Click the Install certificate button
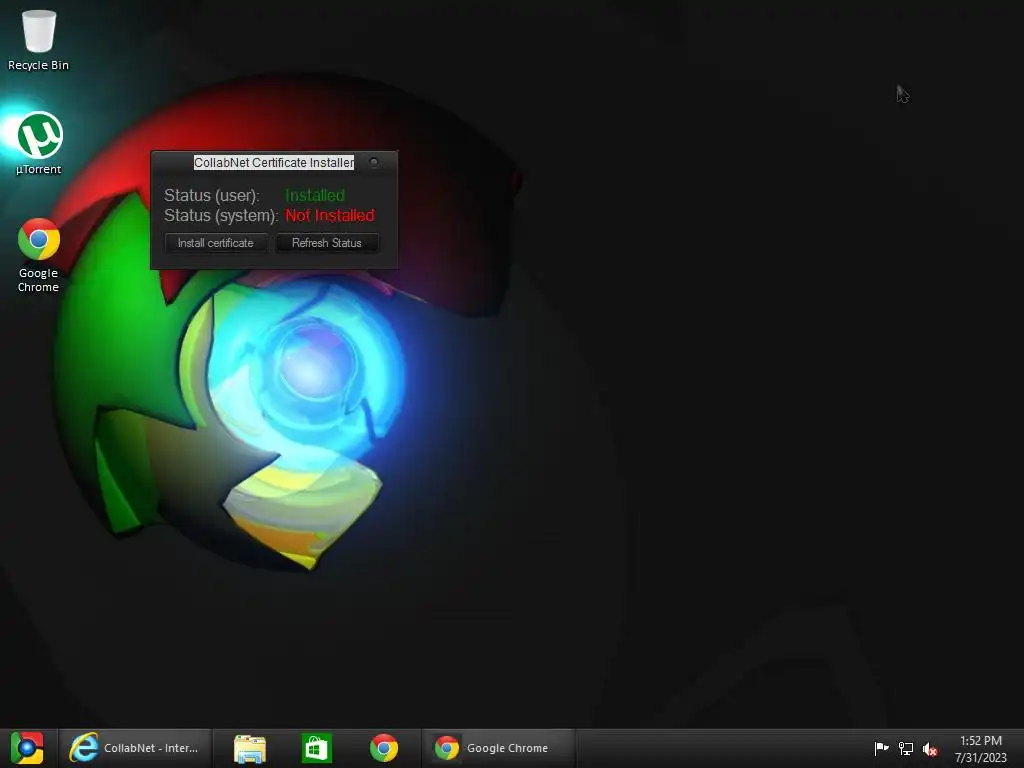 [216, 243]
